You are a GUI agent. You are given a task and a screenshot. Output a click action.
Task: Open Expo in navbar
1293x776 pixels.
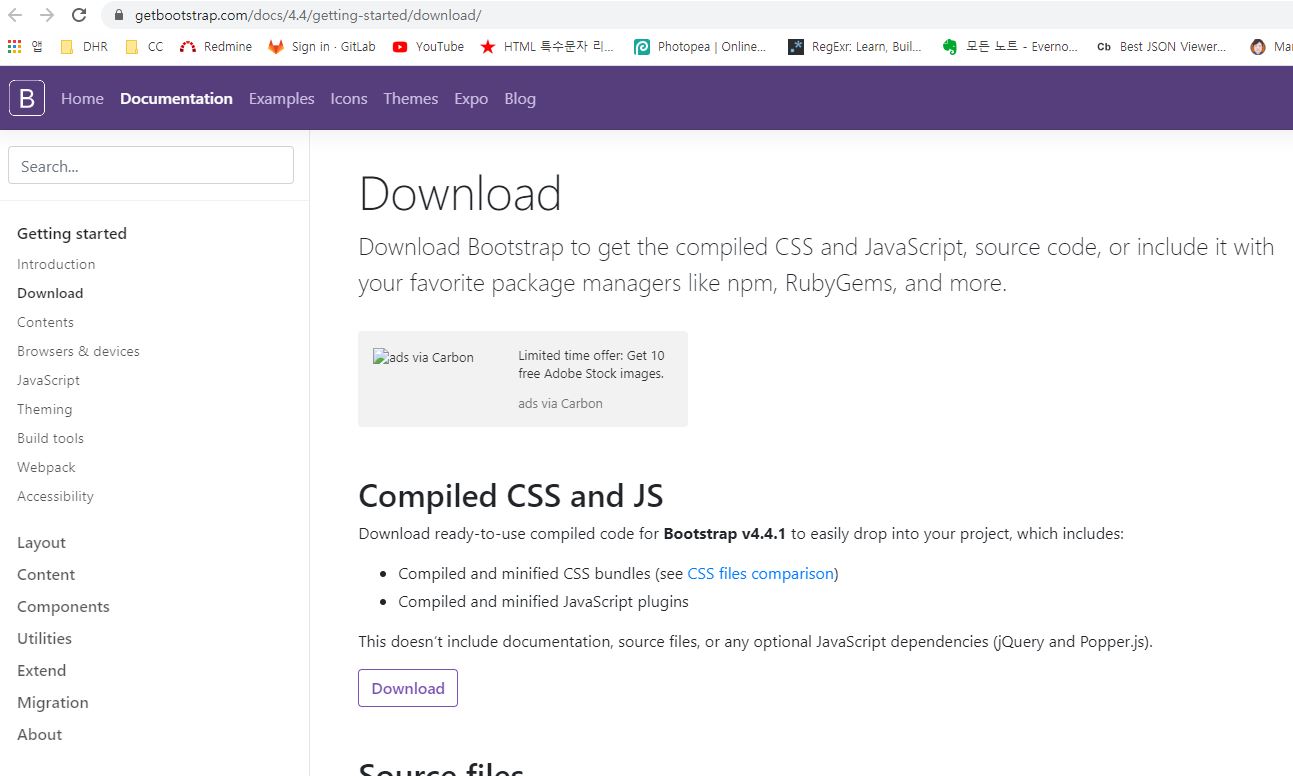pos(471,98)
